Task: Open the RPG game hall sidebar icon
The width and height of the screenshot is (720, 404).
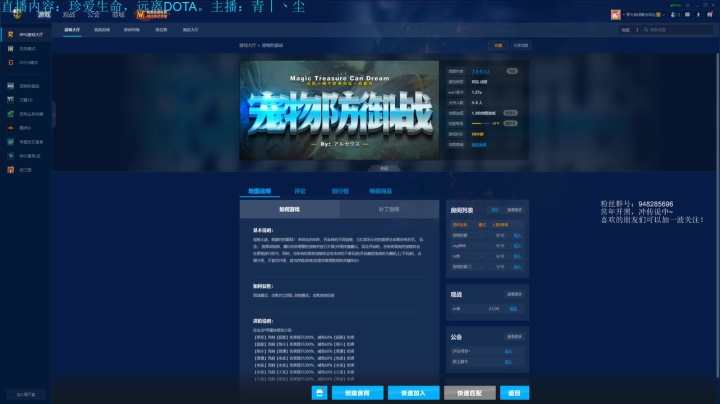Action: 11,34
